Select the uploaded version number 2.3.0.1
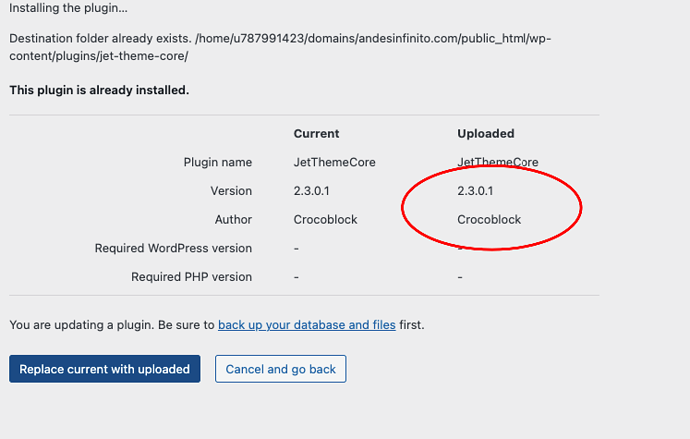Viewport: 690px width, 439px height. tap(475, 190)
